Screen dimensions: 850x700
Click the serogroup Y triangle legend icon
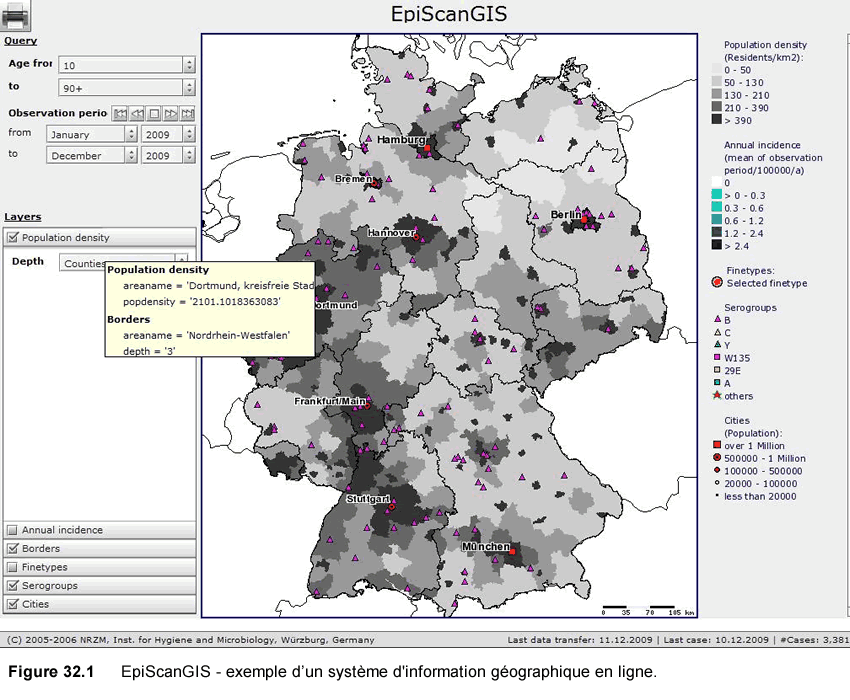717,344
